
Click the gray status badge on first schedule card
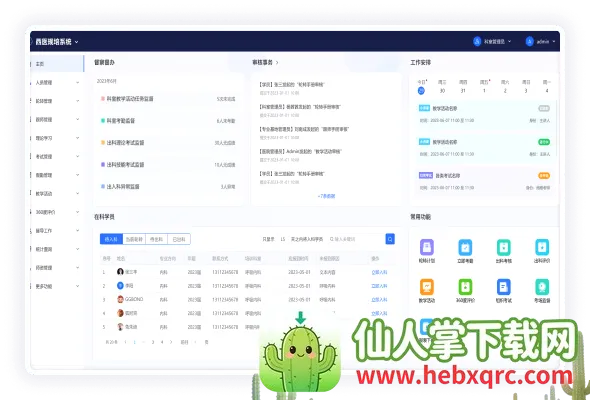pos(544,108)
